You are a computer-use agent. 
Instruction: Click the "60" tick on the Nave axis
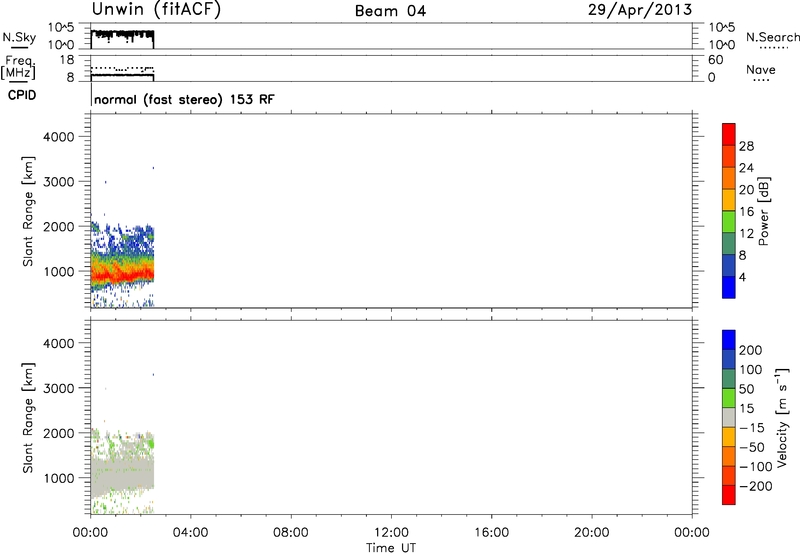coord(716,60)
